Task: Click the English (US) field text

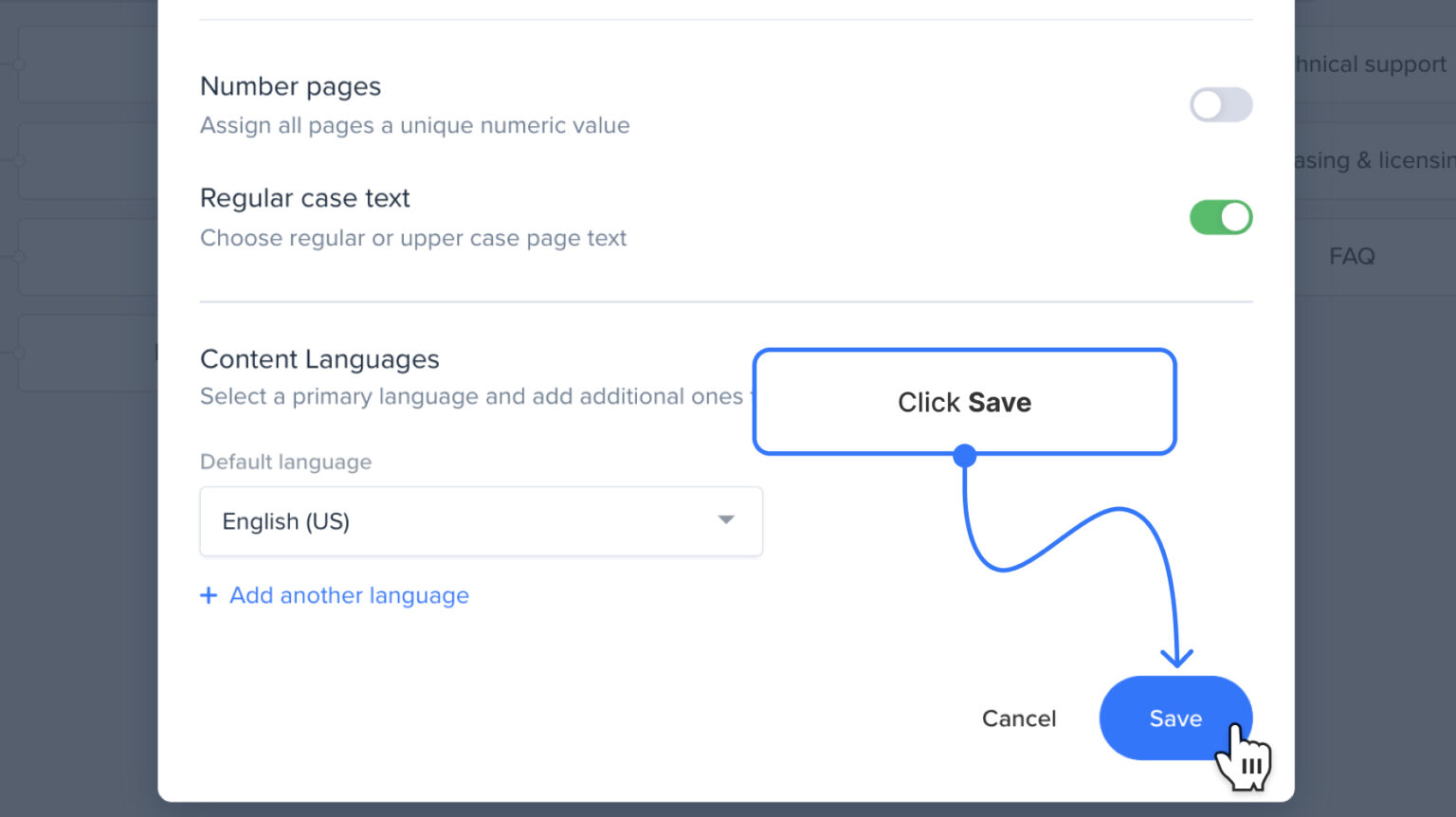Action: click(x=285, y=521)
